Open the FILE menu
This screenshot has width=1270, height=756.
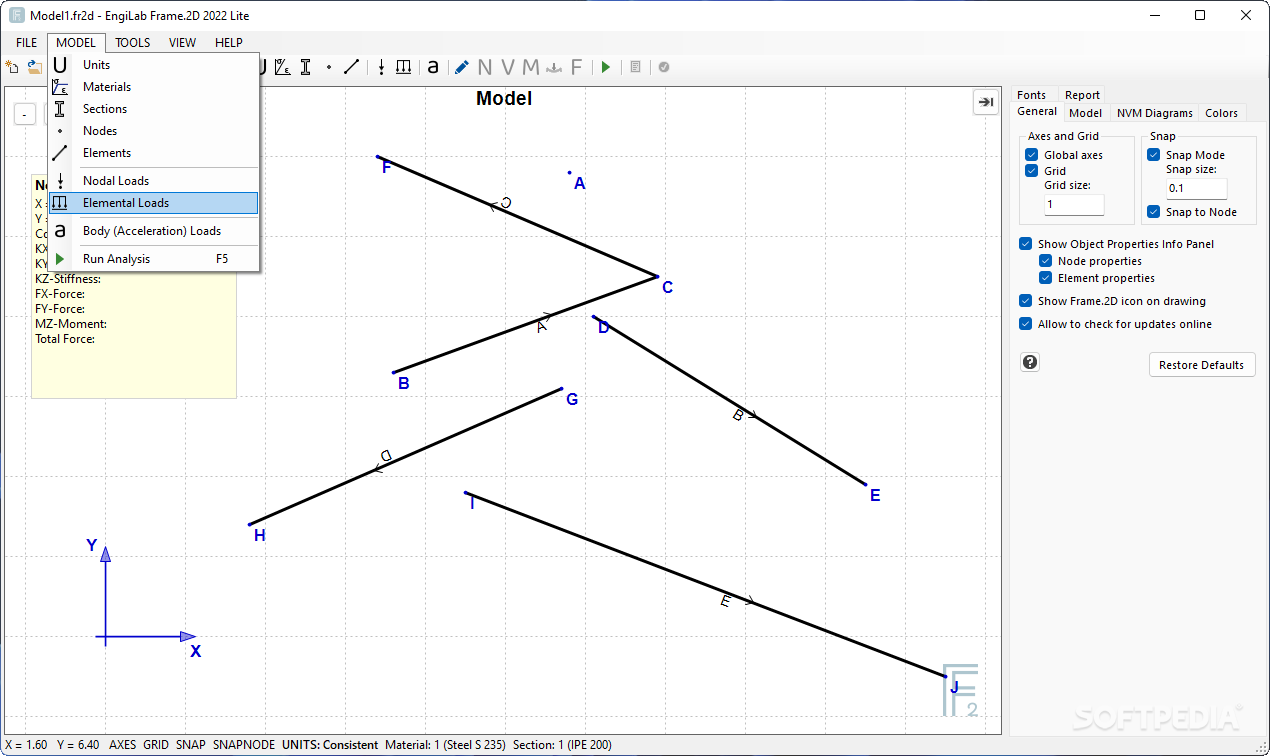[x=26, y=43]
